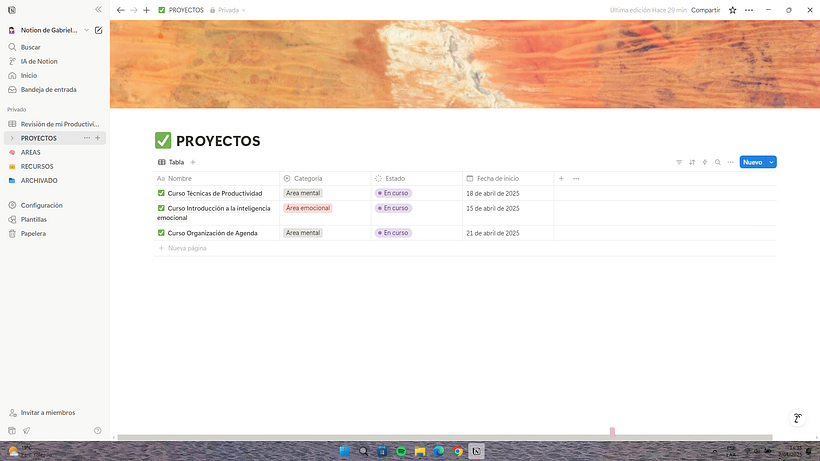Open ARCHIVADO page in sidebar
This screenshot has width=820, height=461.
55,180
